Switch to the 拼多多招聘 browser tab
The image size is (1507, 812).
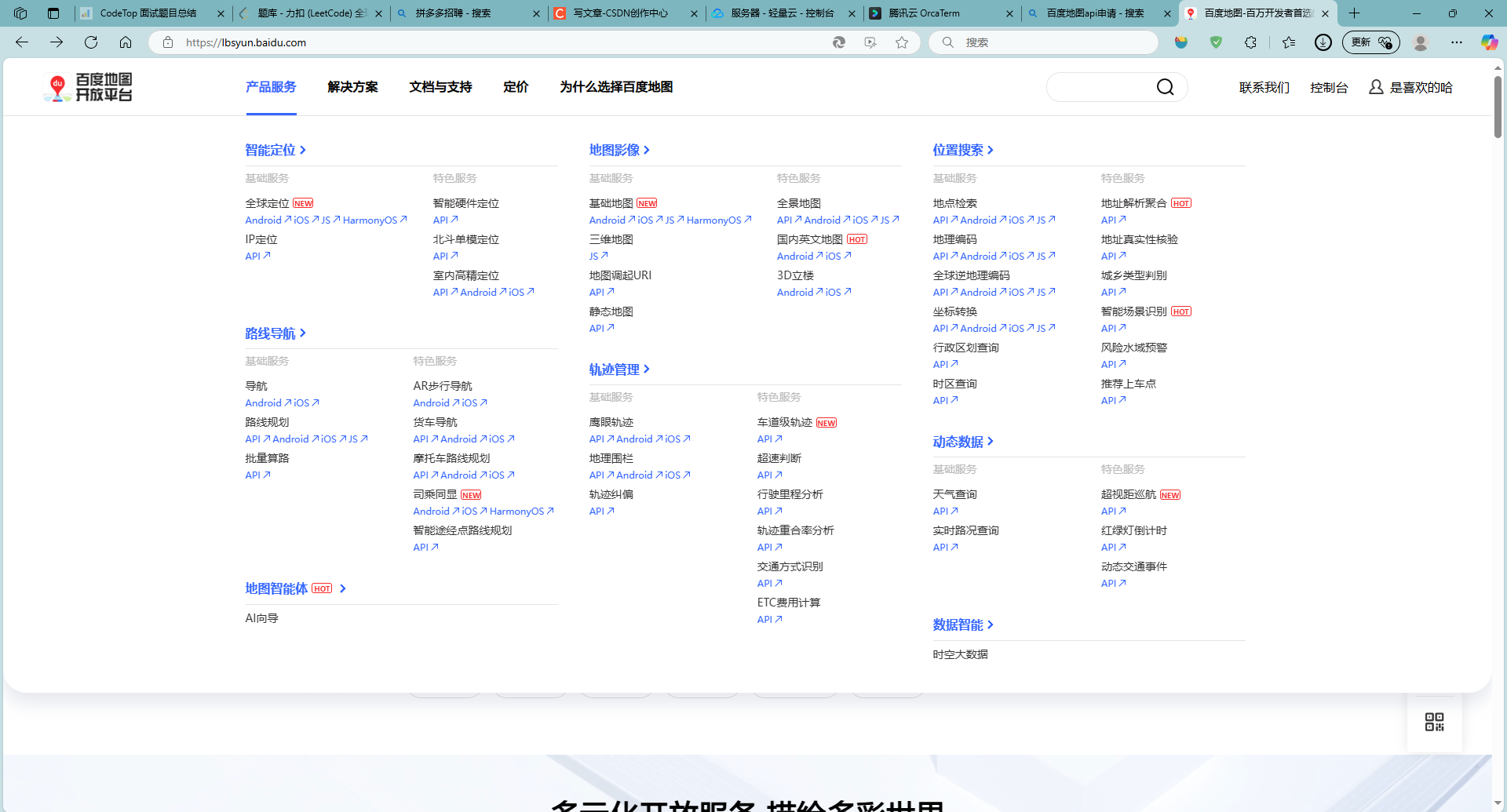(x=469, y=13)
